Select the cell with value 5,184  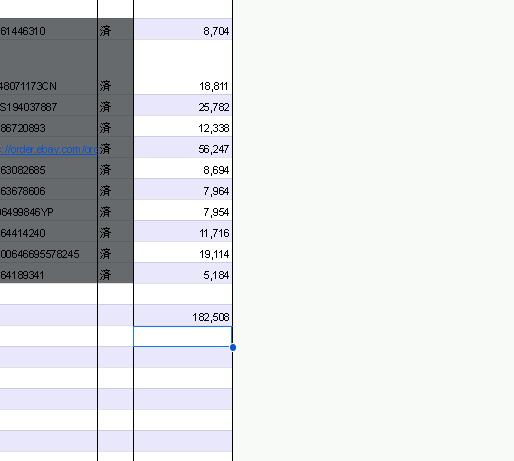[183, 275]
